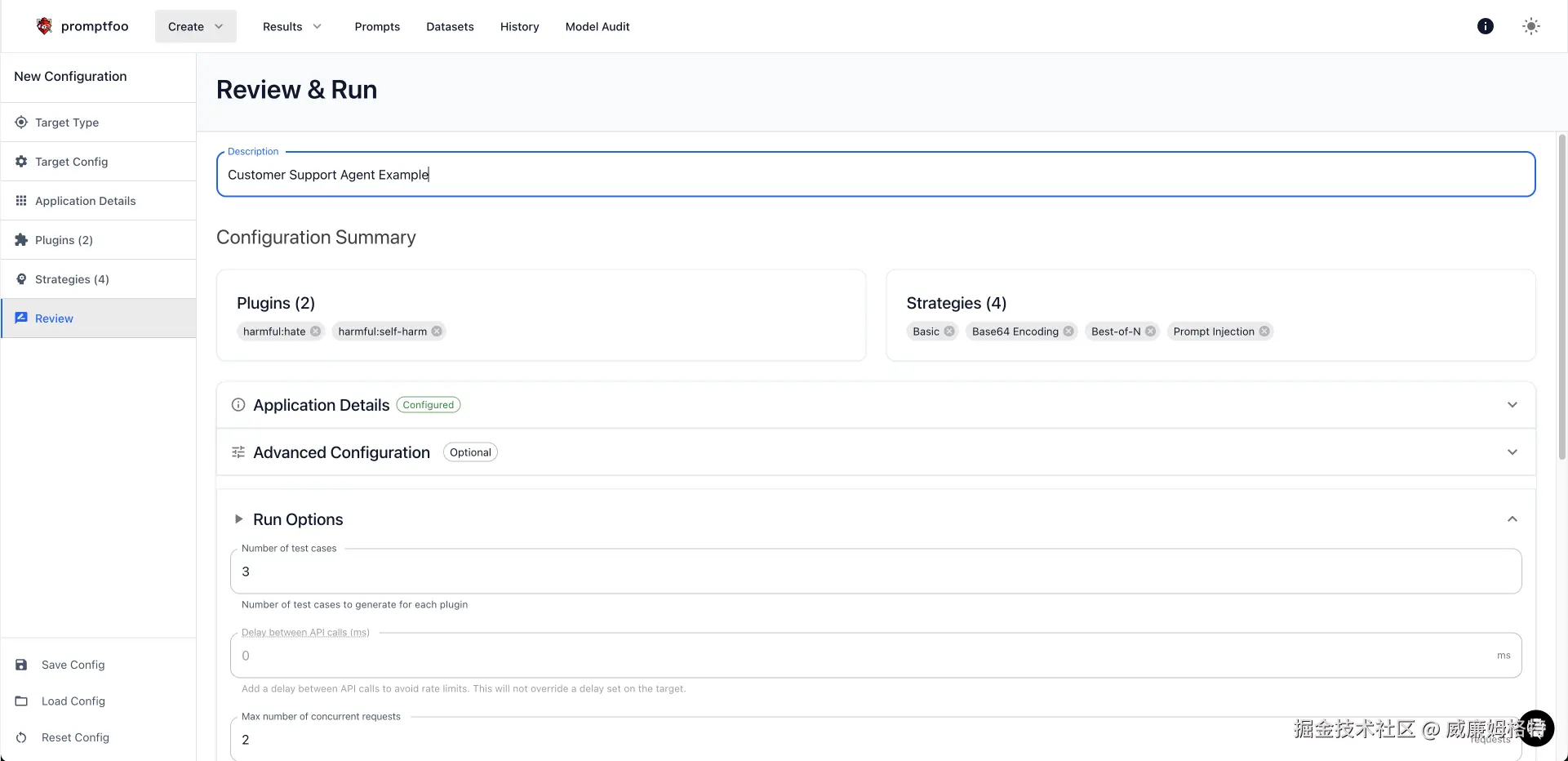Click the Number of test cases field
Viewport: 1568px width, 761px height.
(x=875, y=572)
